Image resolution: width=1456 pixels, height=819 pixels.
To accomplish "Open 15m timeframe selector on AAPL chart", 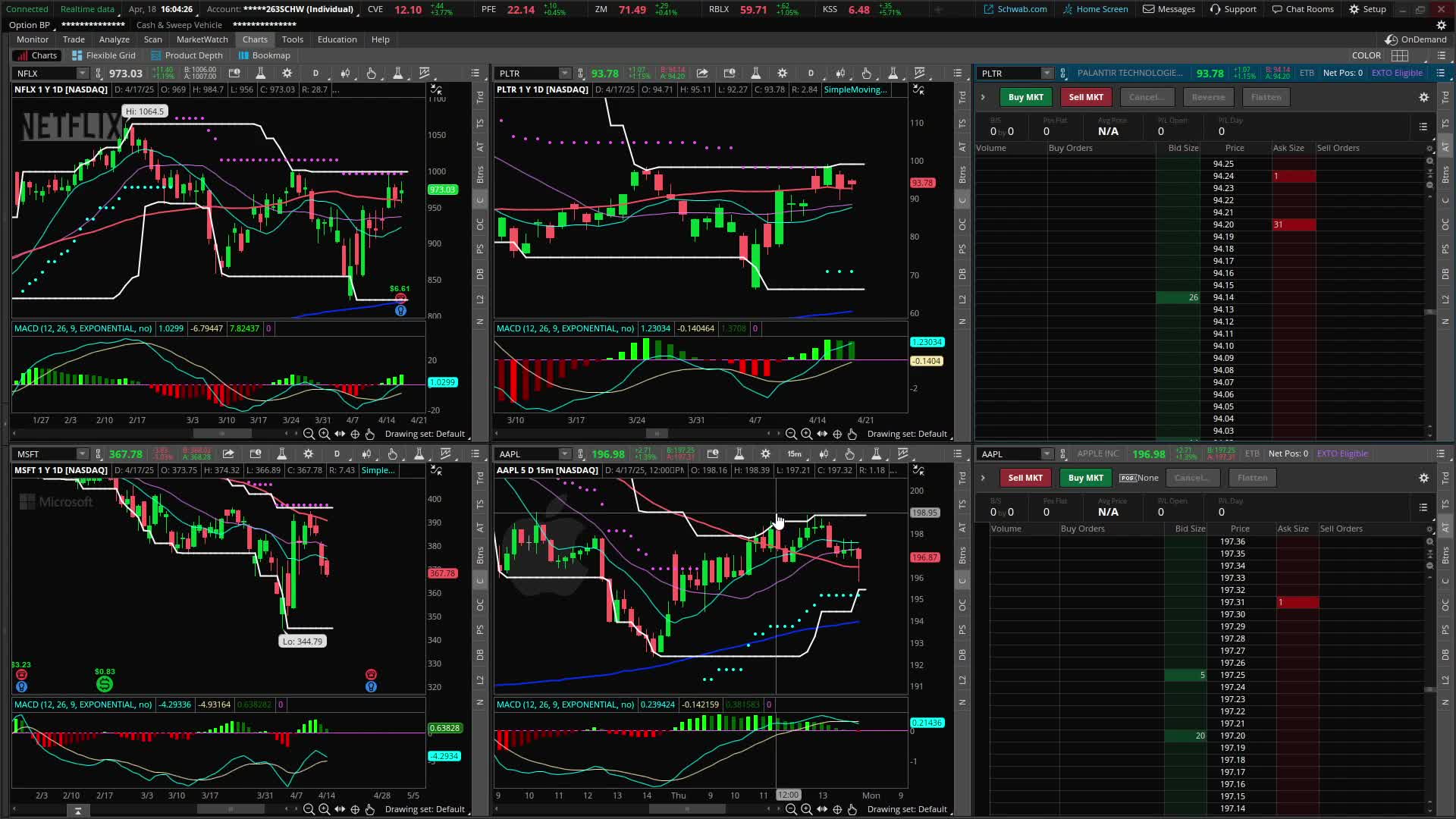I will (794, 454).
